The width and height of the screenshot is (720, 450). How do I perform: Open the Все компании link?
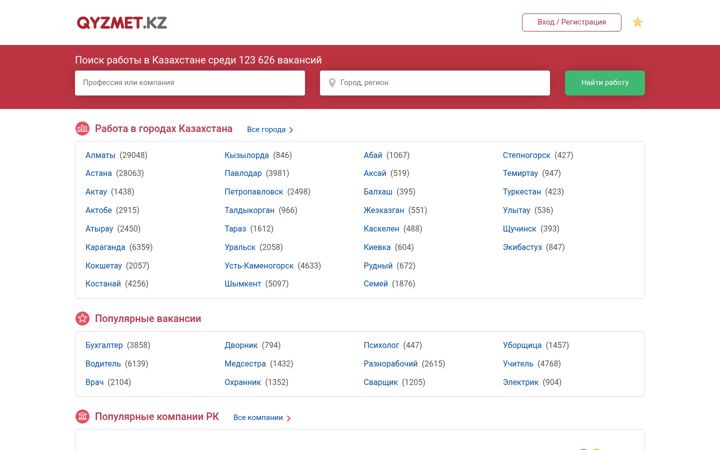coord(258,417)
